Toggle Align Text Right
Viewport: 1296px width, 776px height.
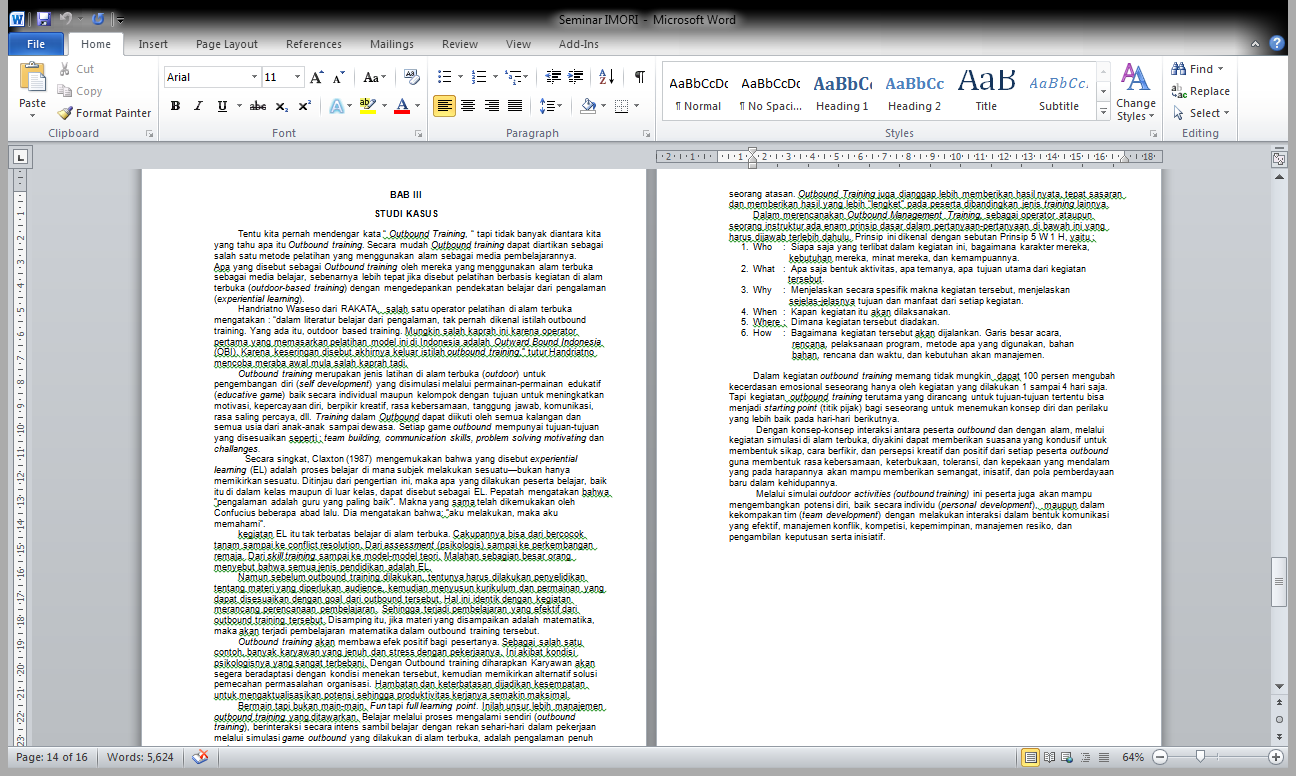tap(492, 106)
